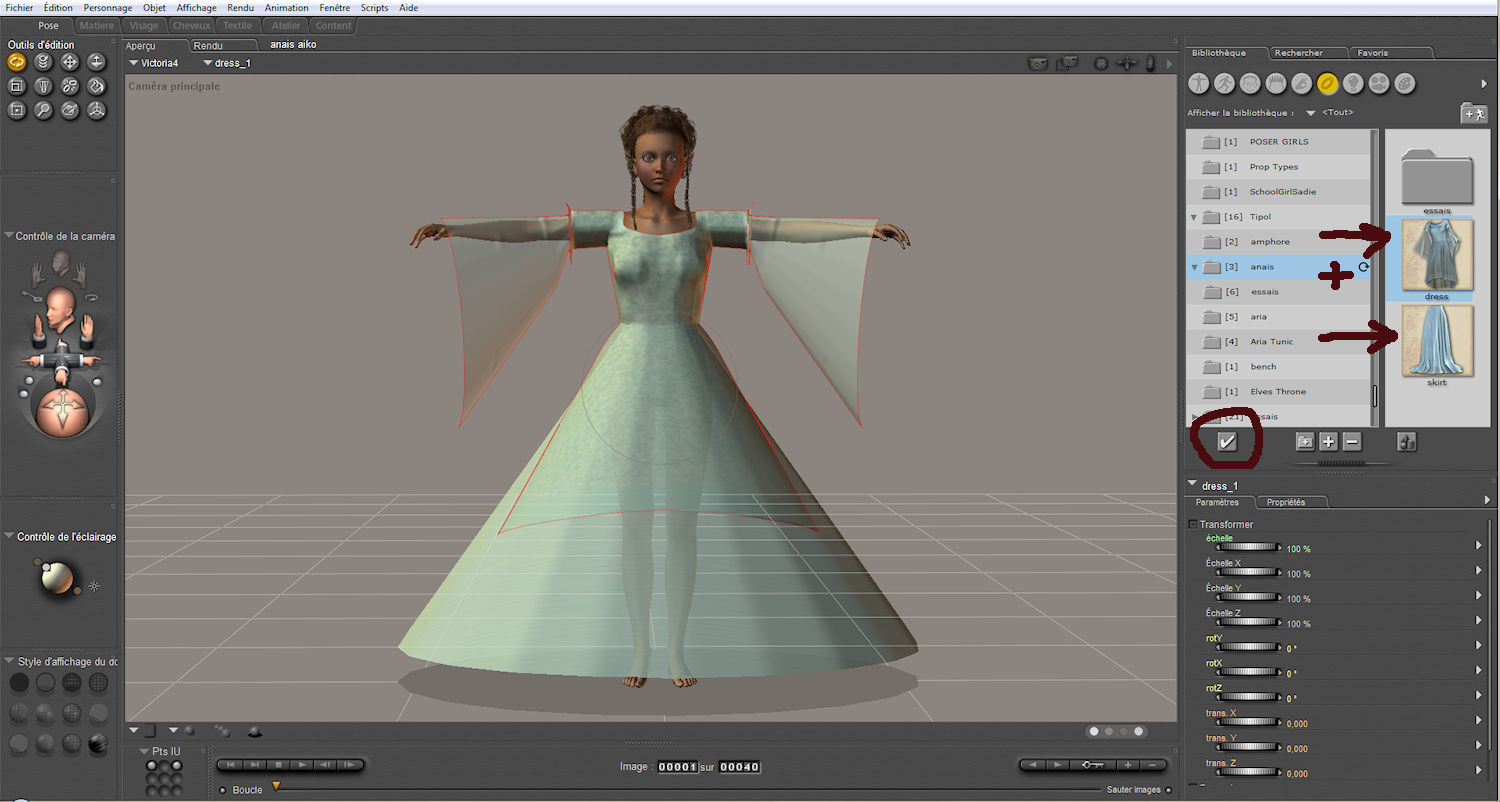Select the Twist editing tool
The width and height of the screenshot is (1500, 802).
tap(43, 62)
